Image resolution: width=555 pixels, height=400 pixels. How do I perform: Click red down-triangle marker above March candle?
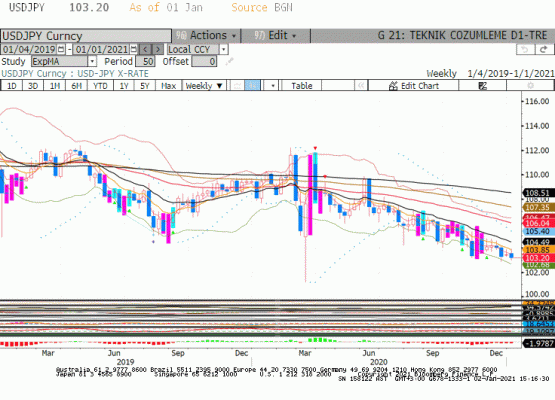click(315, 148)
